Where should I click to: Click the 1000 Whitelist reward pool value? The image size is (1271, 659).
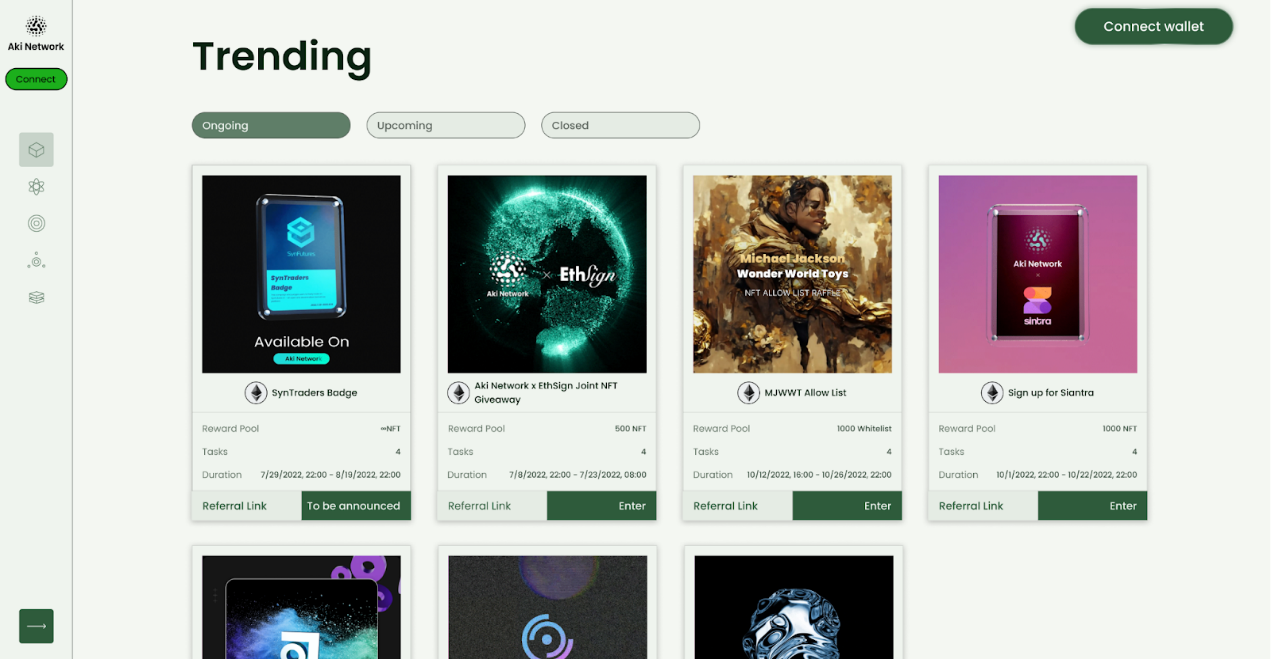tap(864, 429)
